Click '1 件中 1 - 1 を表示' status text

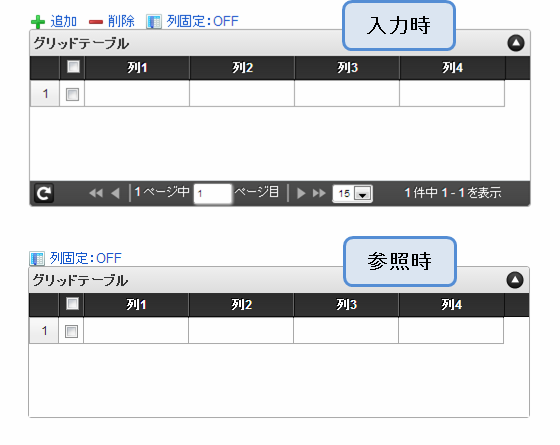pyautogui.click(x=453, y=193)
